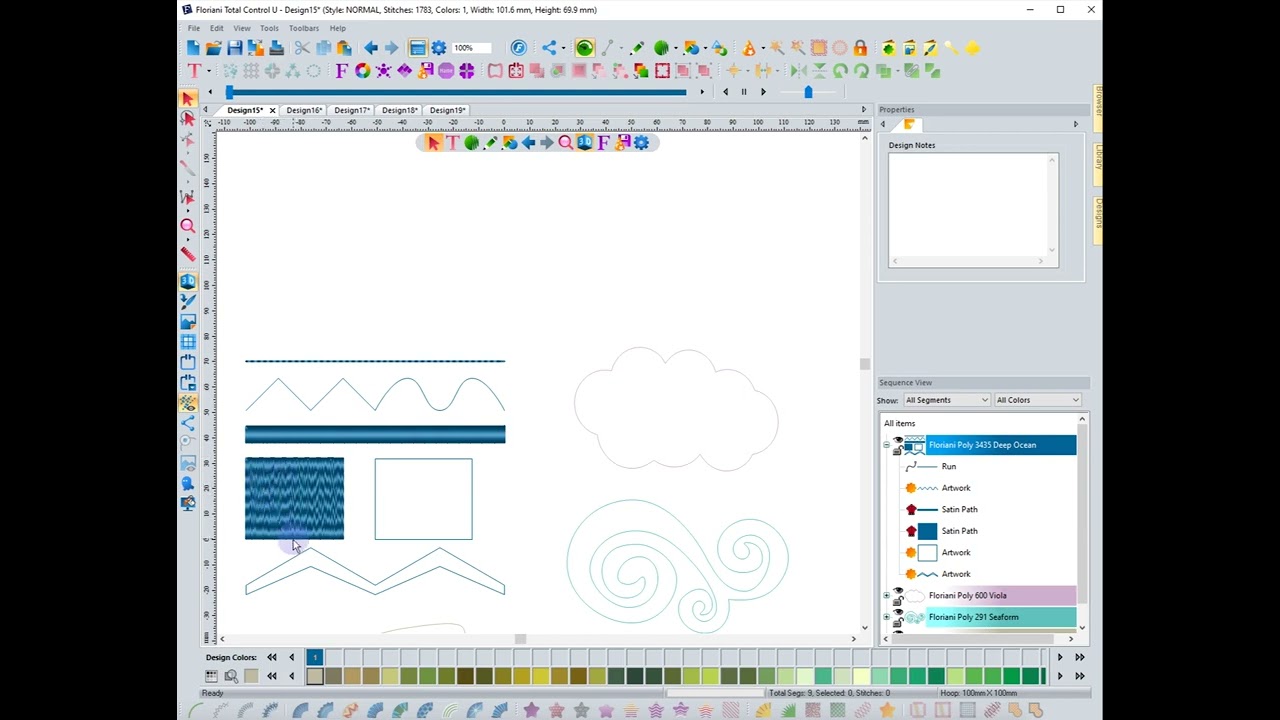Expand the Floriani Poly 291 Seaform group
The width and height of the screenshot is (1280, 720).
pyautogui.click(x=886, y=617)
